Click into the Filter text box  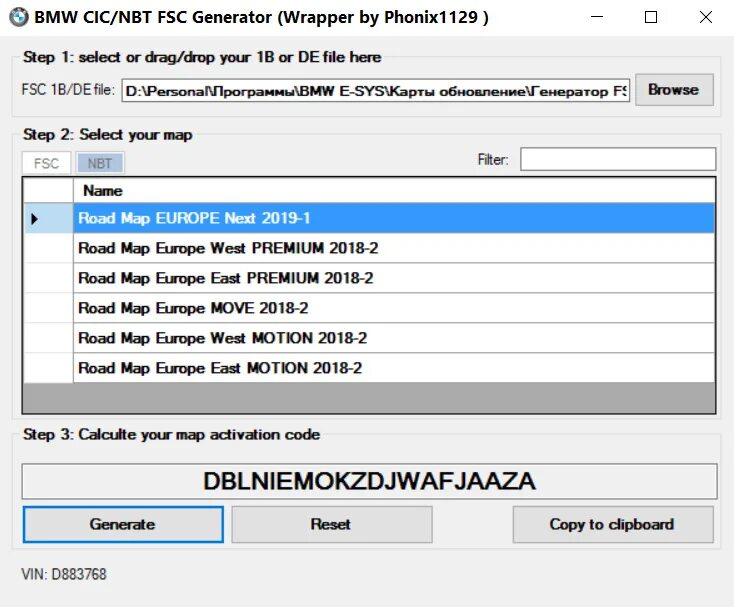pos(618,159)
